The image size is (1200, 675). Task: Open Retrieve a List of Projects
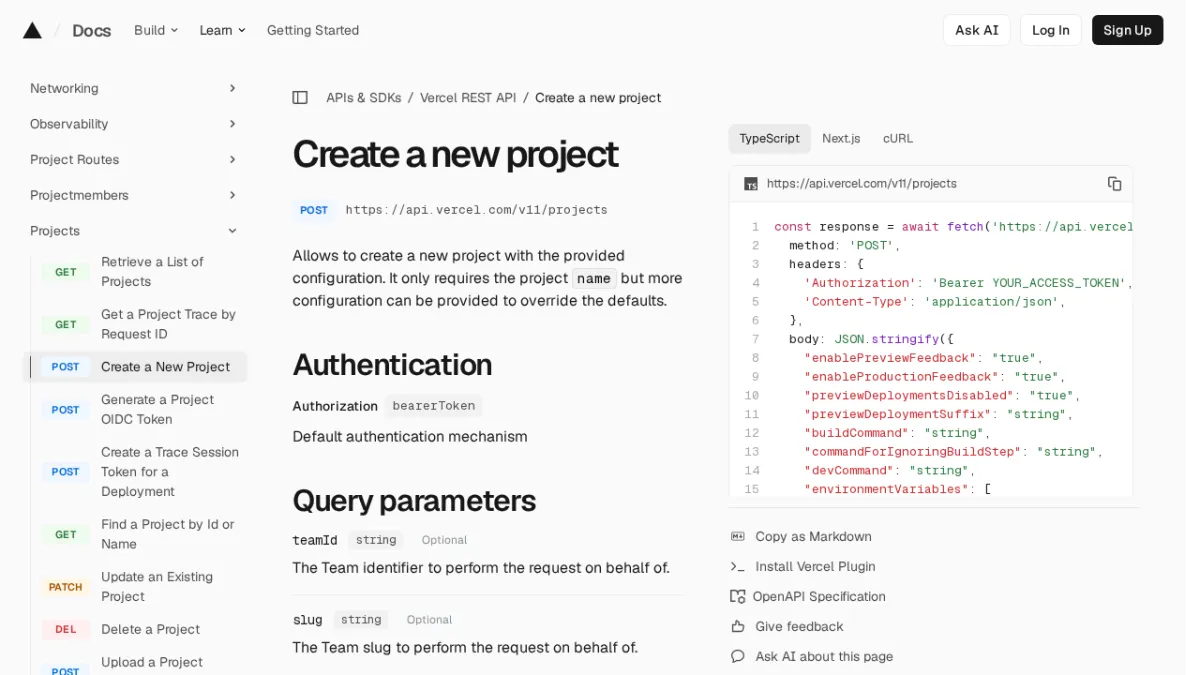[152, 272]
